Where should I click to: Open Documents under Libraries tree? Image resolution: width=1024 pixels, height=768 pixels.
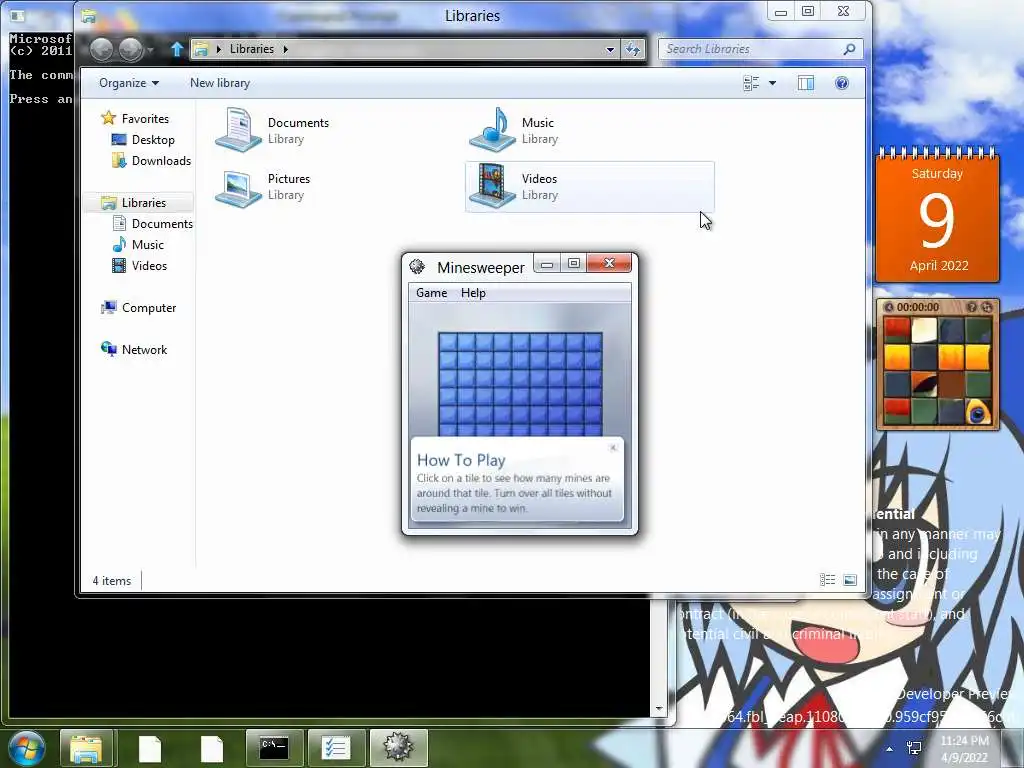coord(162,223)
